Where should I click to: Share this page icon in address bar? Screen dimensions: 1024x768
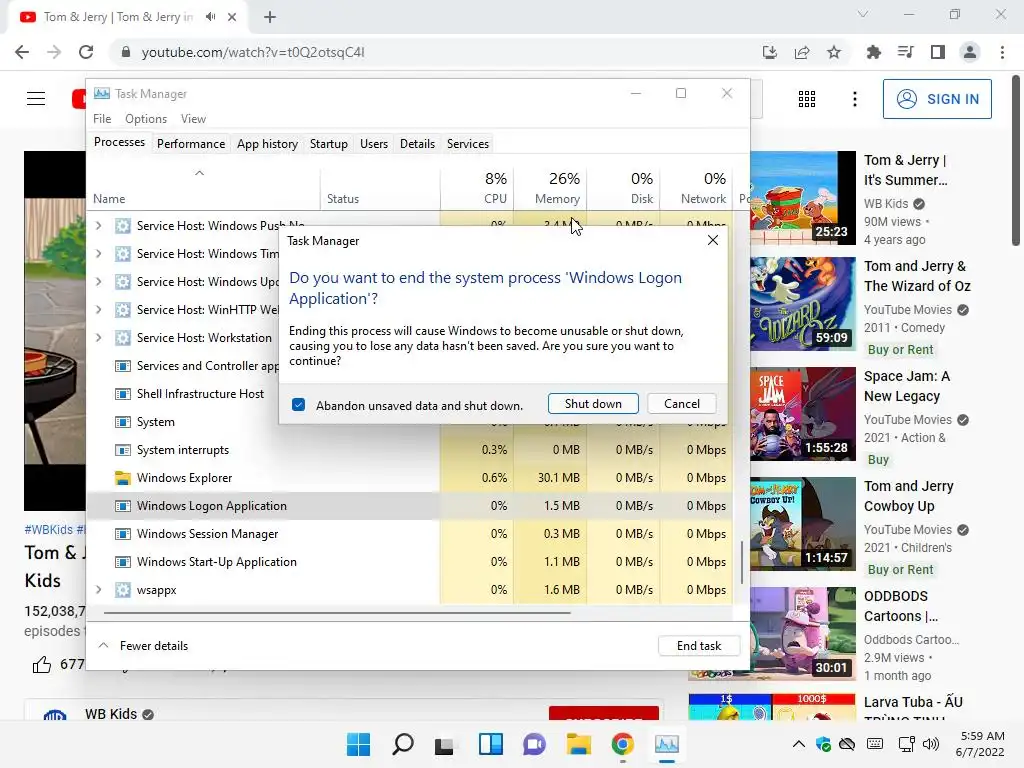[802, 52]
